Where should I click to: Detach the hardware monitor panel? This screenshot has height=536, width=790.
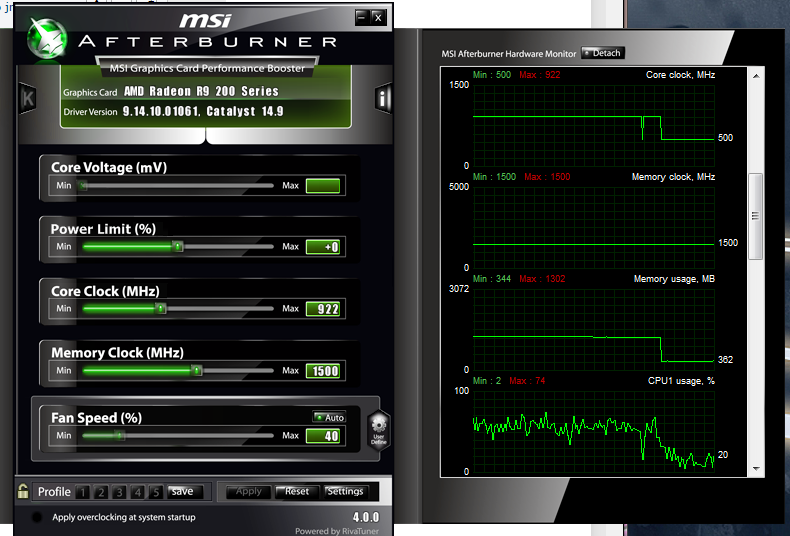click(x=603, y=53)
